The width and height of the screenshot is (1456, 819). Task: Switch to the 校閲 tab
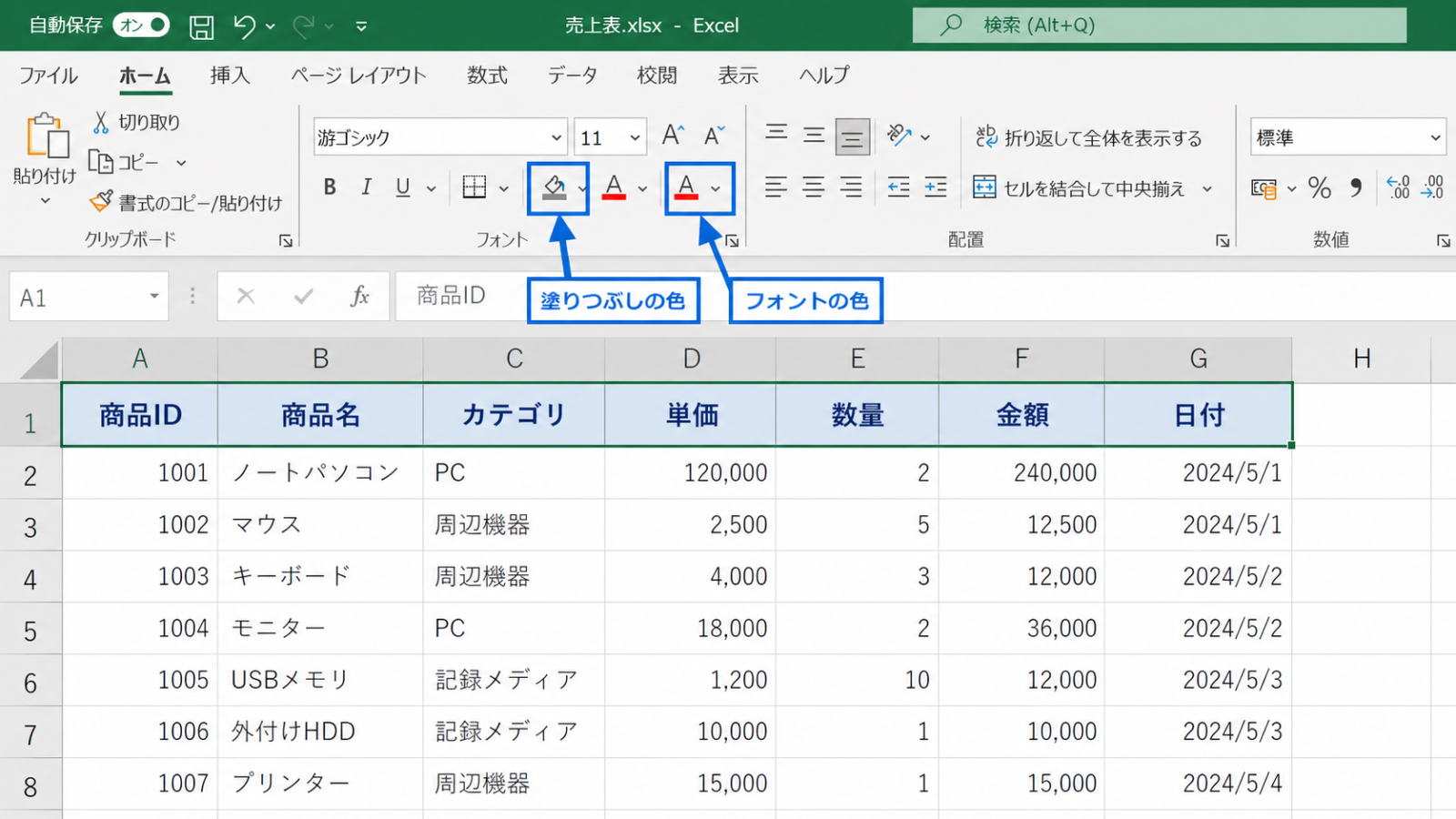pyautogui.click(x=657, y=76)
